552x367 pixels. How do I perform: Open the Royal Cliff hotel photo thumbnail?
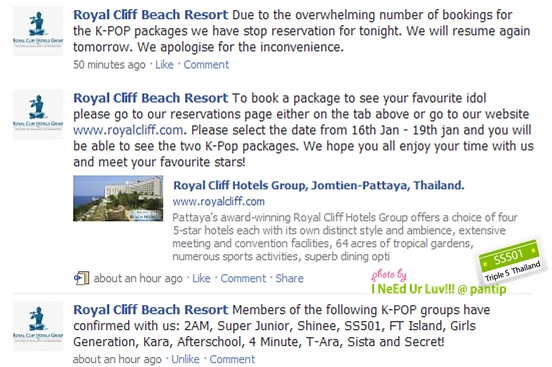[x=118, y=198]
